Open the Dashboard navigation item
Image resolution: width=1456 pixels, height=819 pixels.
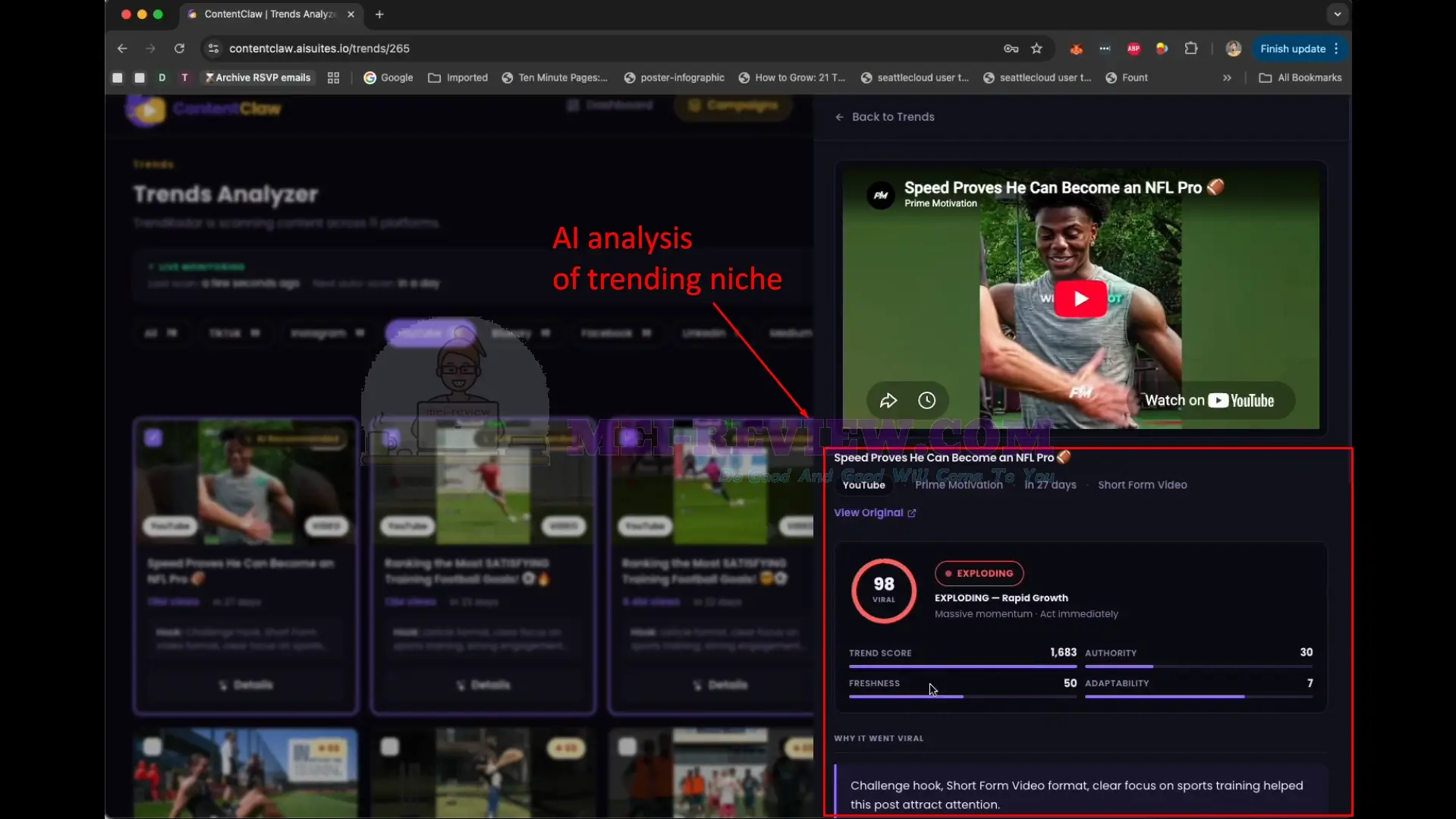pos(610,106)
